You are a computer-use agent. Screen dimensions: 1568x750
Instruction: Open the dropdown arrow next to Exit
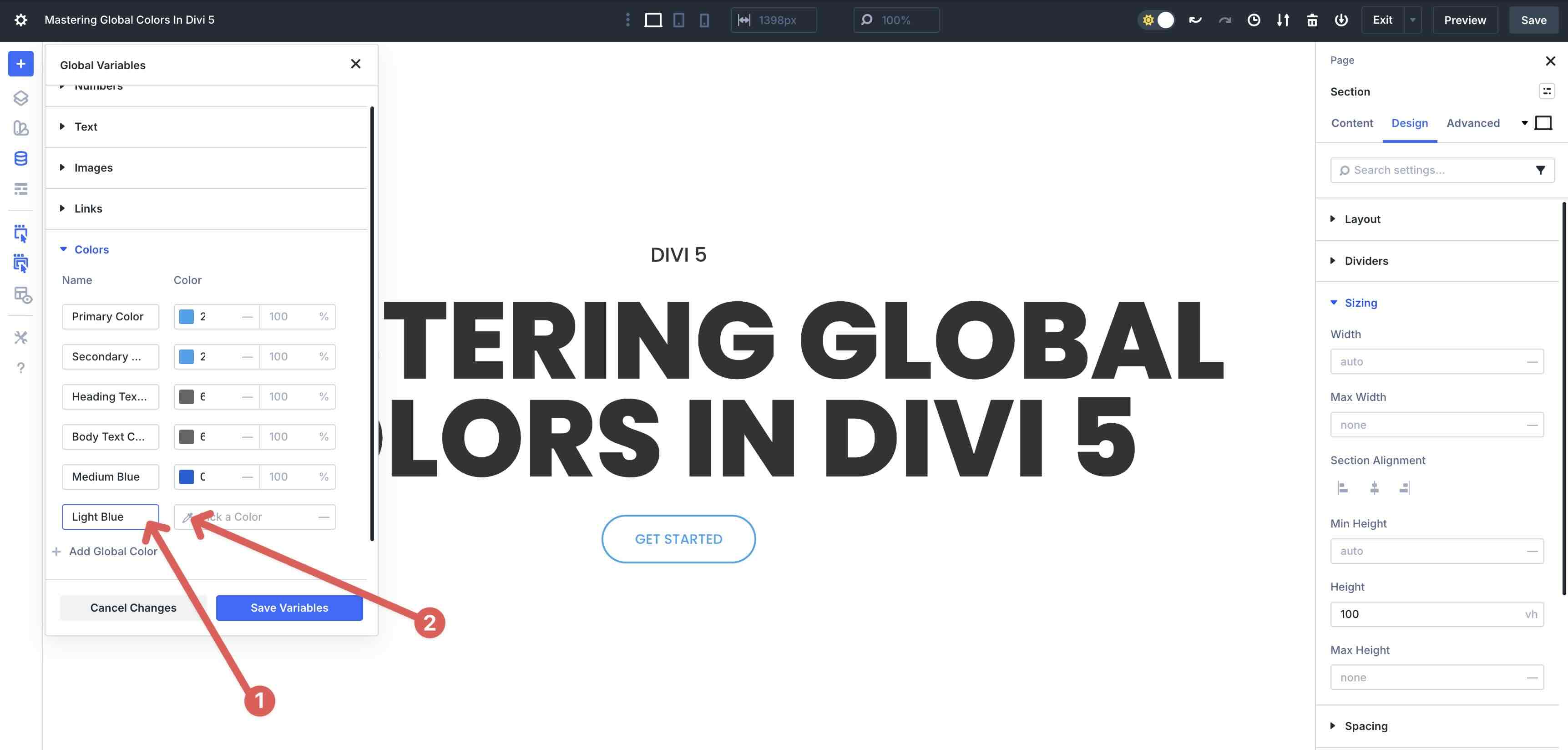coord(1412,20)
